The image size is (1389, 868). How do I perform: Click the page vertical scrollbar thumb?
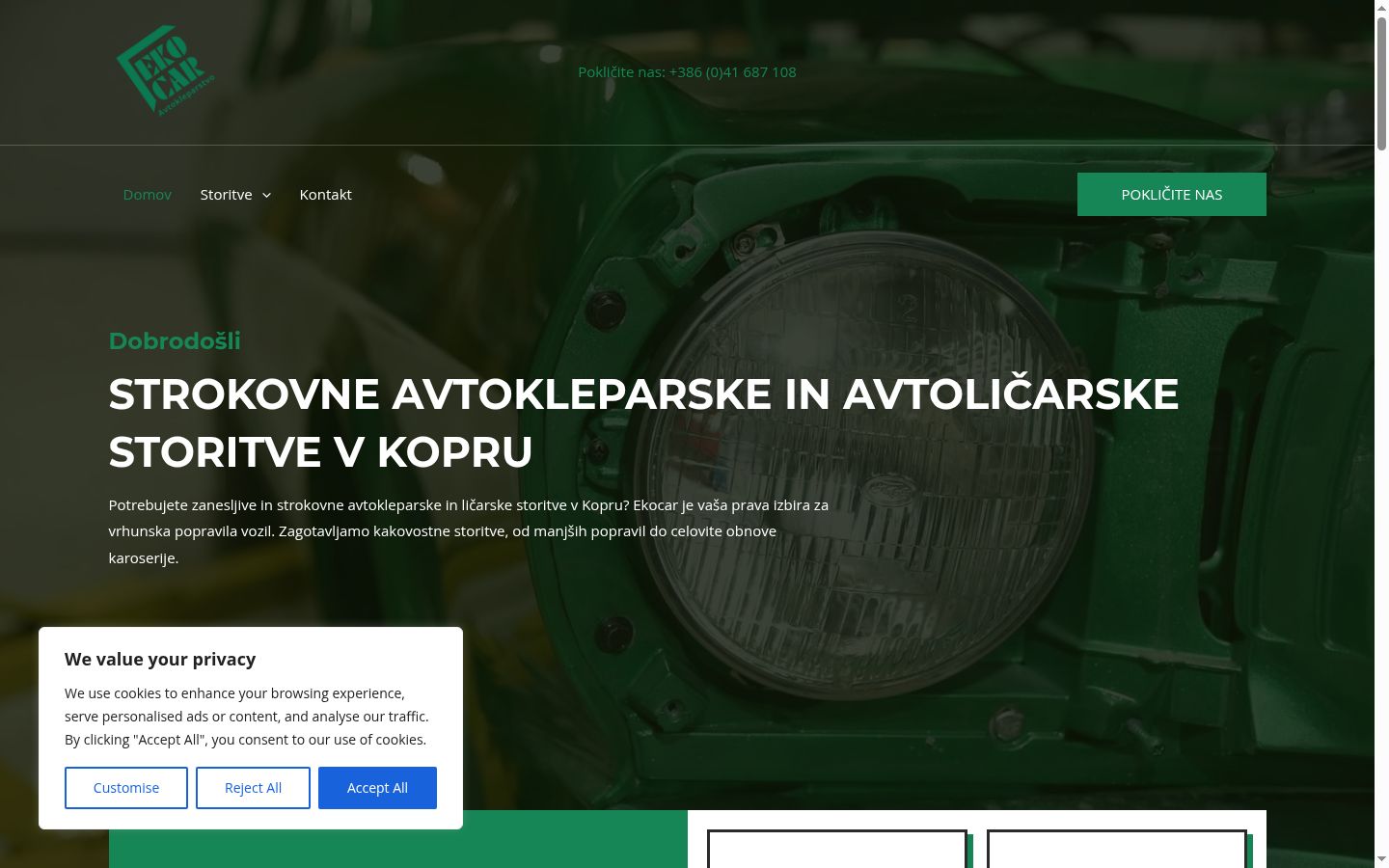1381,83
